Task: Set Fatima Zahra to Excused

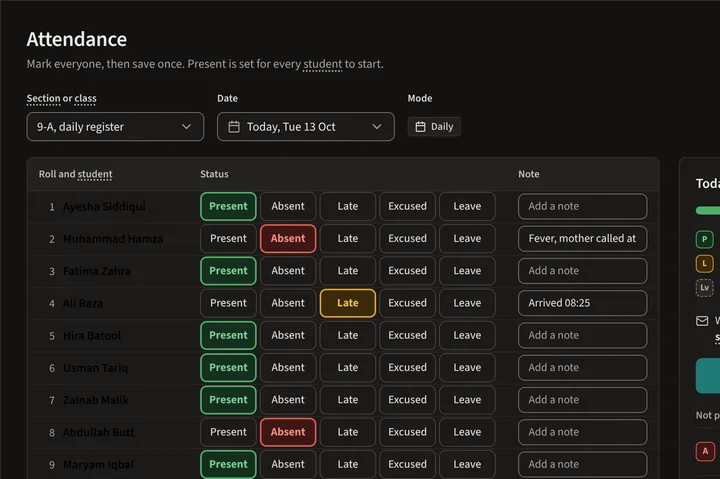Action: 407,271
